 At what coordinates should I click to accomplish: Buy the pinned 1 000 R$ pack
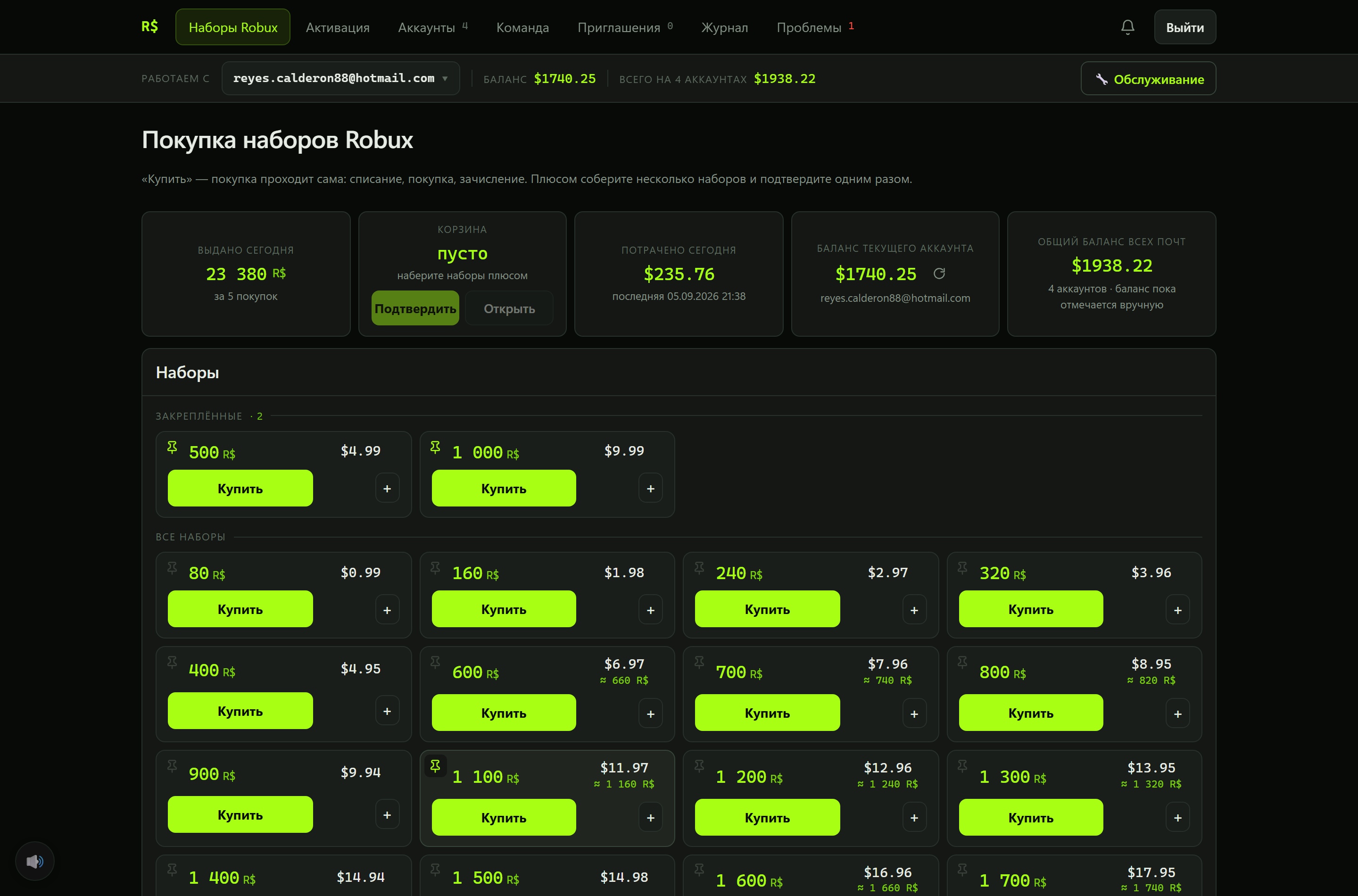tap(504, 488)
